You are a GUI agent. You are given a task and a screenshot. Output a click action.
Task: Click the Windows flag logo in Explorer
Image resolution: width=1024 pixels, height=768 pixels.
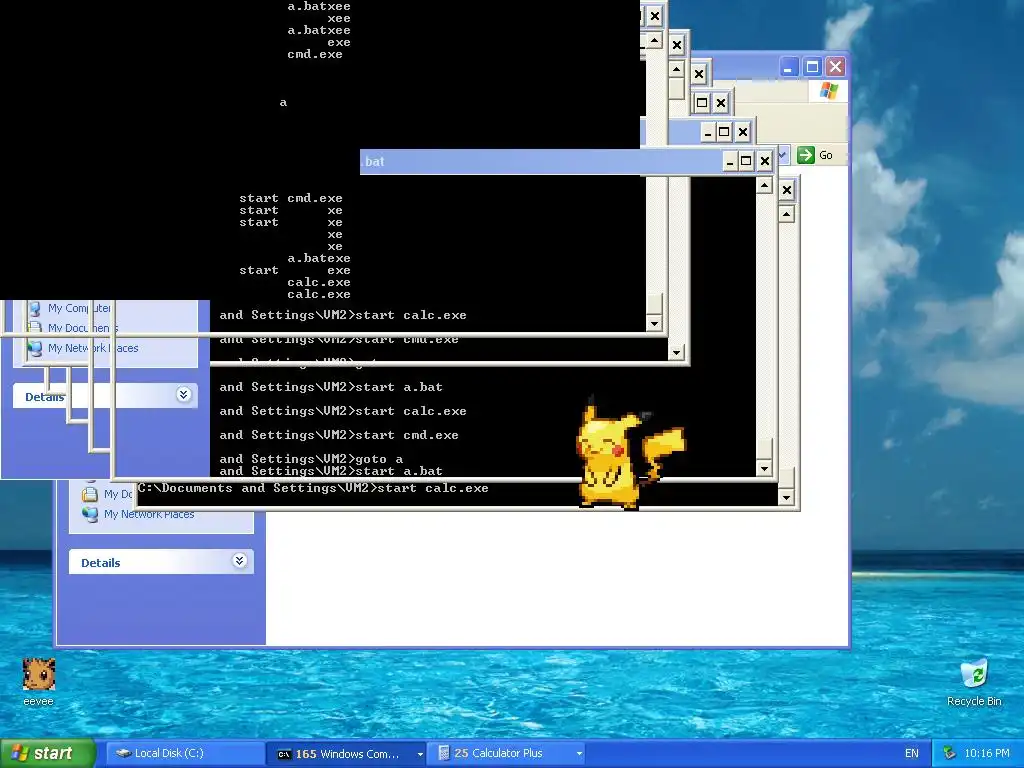coord(829,91)
